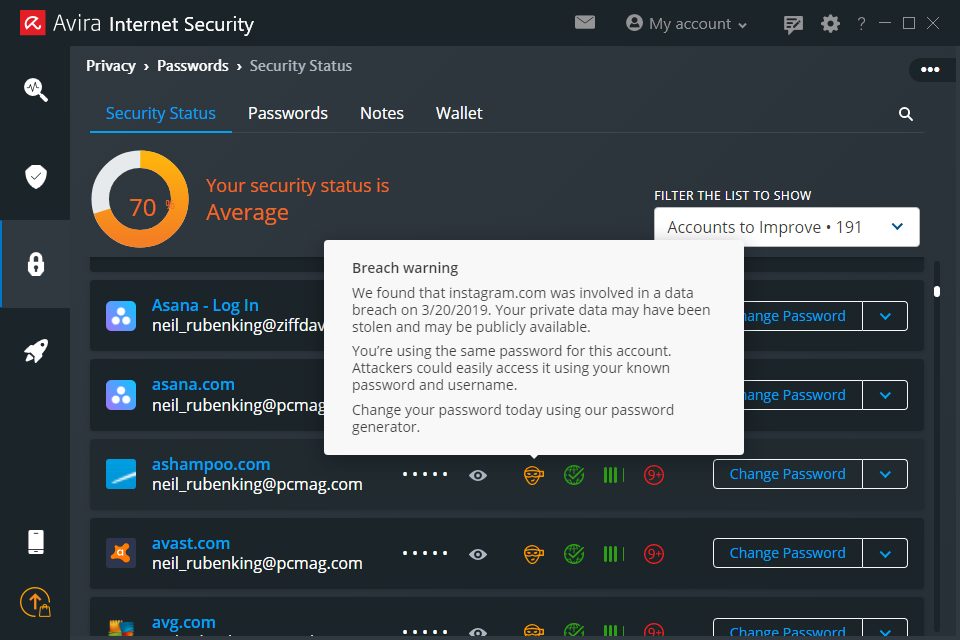Open the Security shield section in sidebar
Image resolution: width=960 pixels, height=640 pixels.
coord(36,177)
